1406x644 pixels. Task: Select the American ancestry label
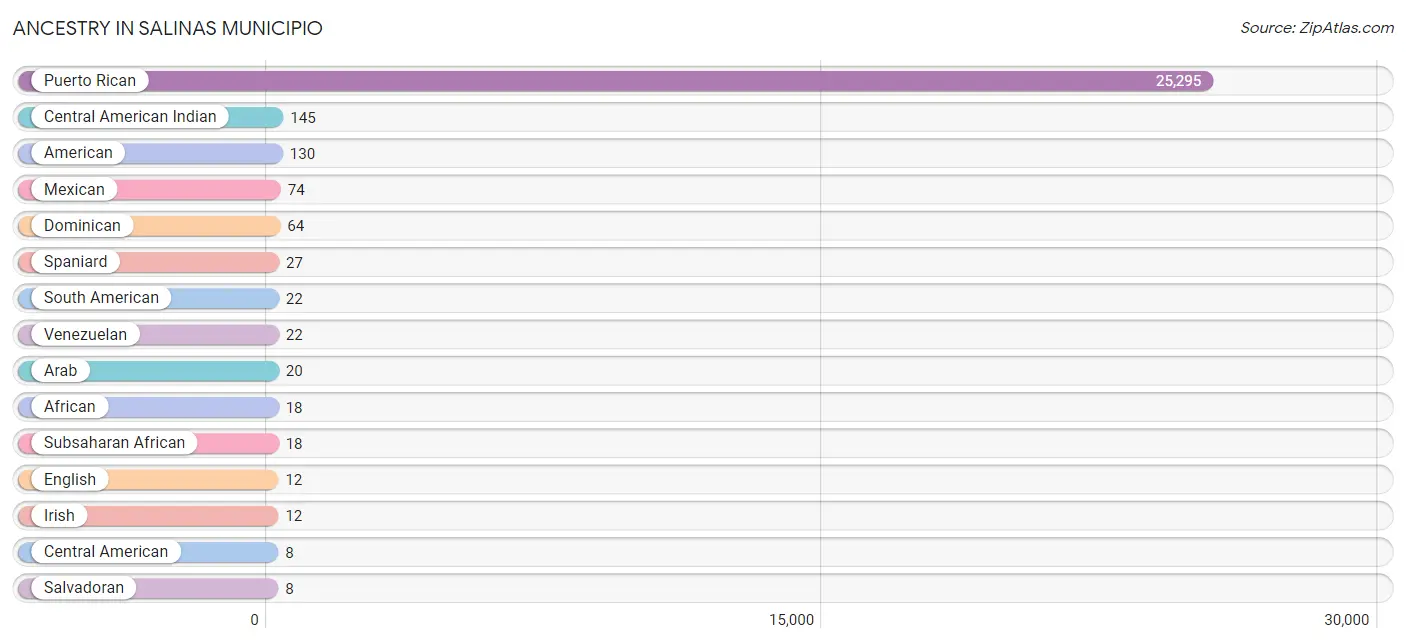78,153
